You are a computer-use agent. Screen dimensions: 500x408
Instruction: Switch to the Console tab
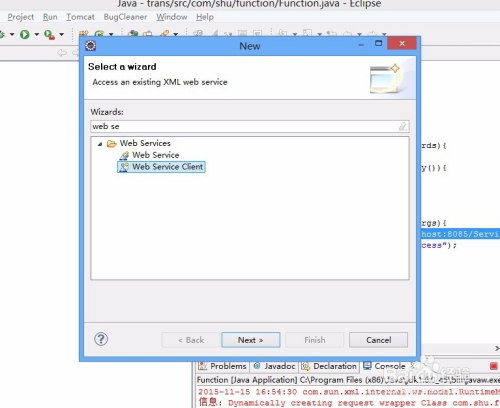point(385,366)
